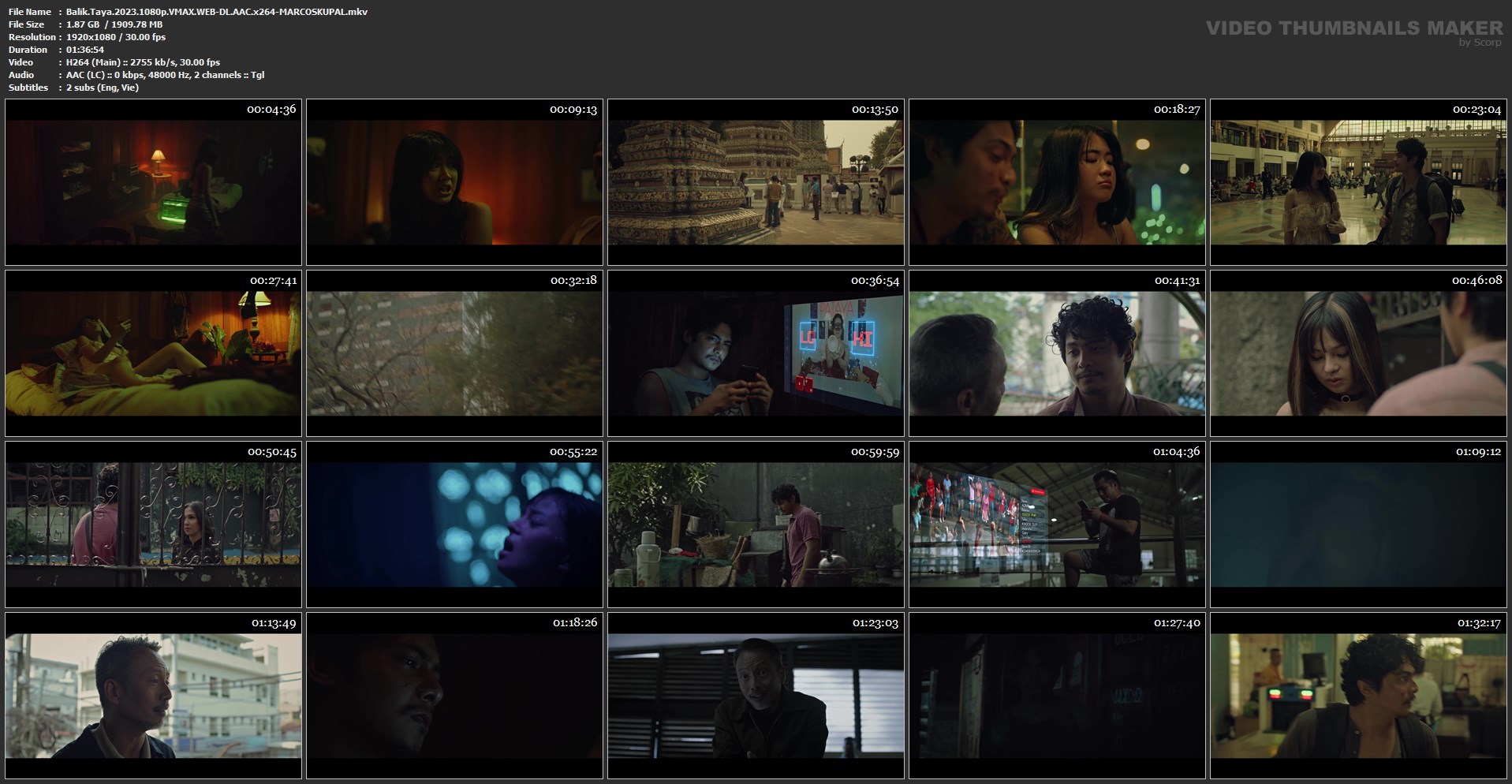Click the file name ending in MARCOSKUPAL.mkv
Image resolution: width=1512 pixels, height=784 pixels.
click(x=217, y=12)
